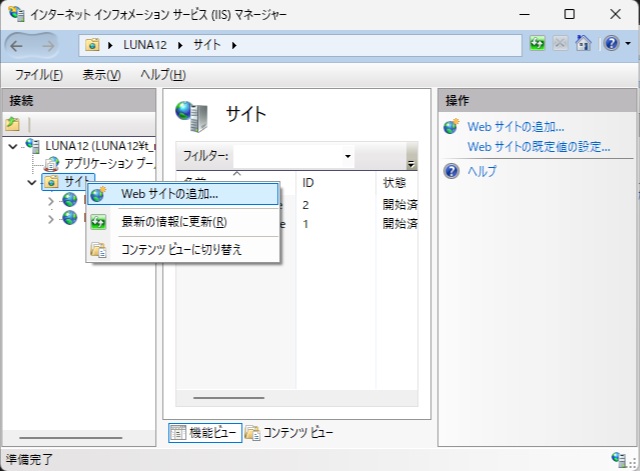Screen dimensions: 640x471
Task: Open the 表示(V) menu
Action: (102, 75)
